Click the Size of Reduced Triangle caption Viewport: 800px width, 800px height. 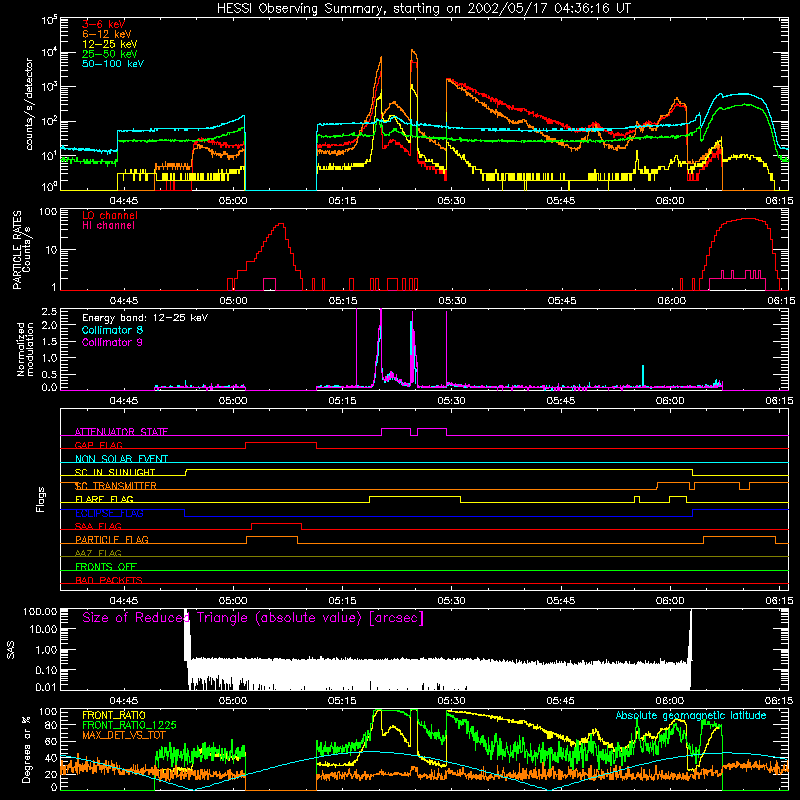point(253,618)
